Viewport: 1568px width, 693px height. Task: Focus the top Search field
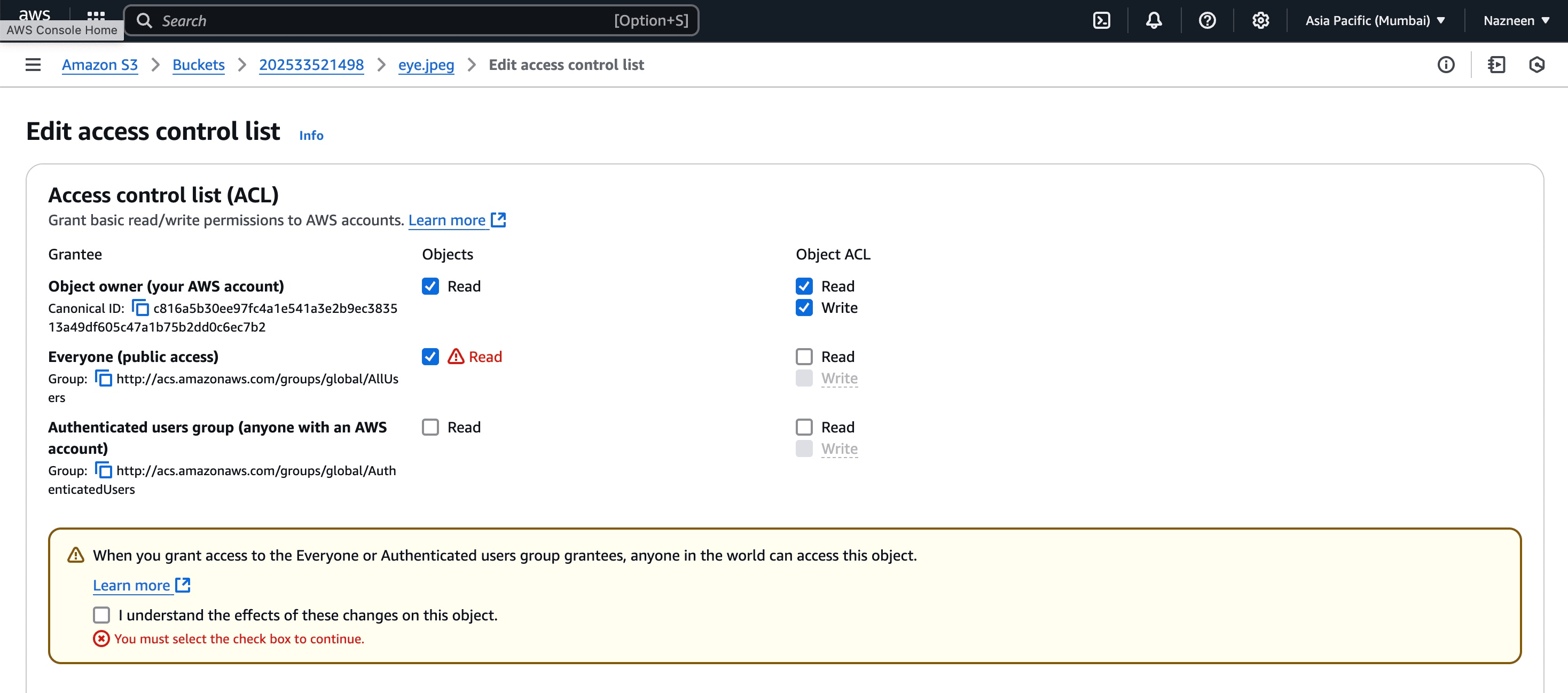(411, 21)
